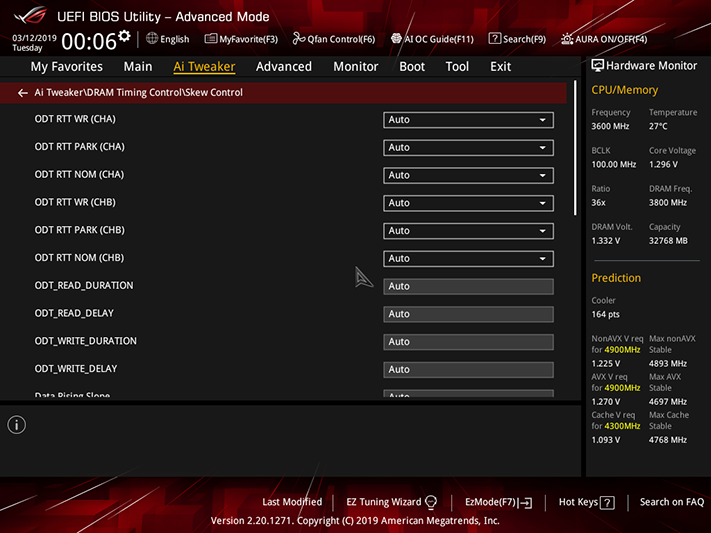711x533 pixels.
Task: View Last Modified settings
Action: (292, 502)
